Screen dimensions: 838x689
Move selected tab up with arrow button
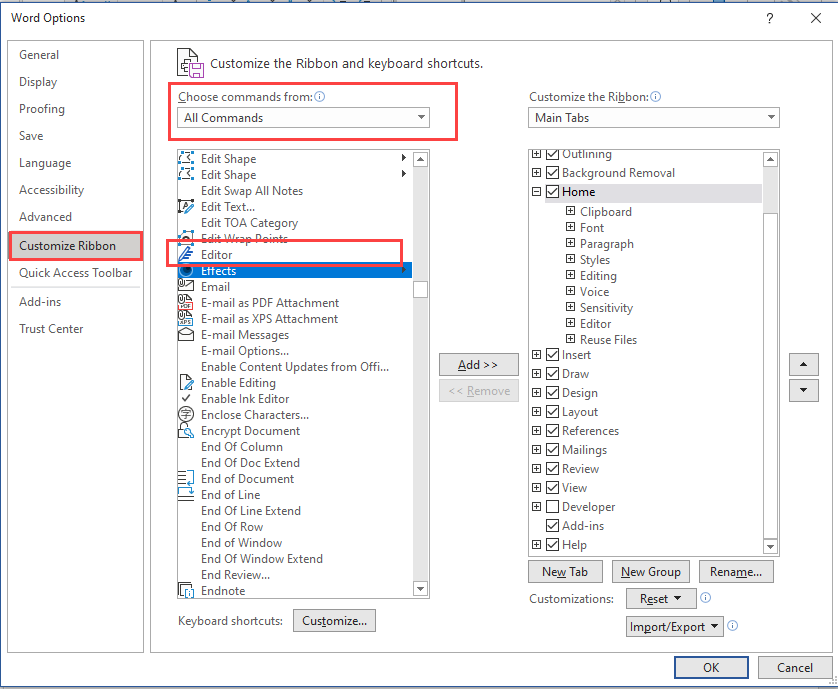click(803, 365)
